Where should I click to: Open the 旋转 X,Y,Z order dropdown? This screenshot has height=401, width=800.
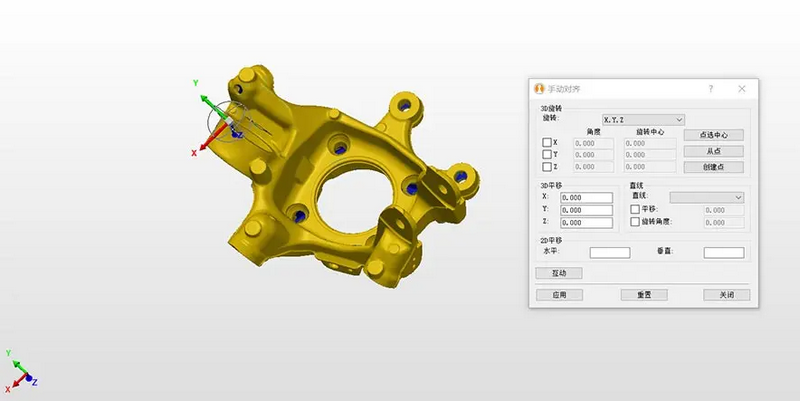click(x=636, y=120)
